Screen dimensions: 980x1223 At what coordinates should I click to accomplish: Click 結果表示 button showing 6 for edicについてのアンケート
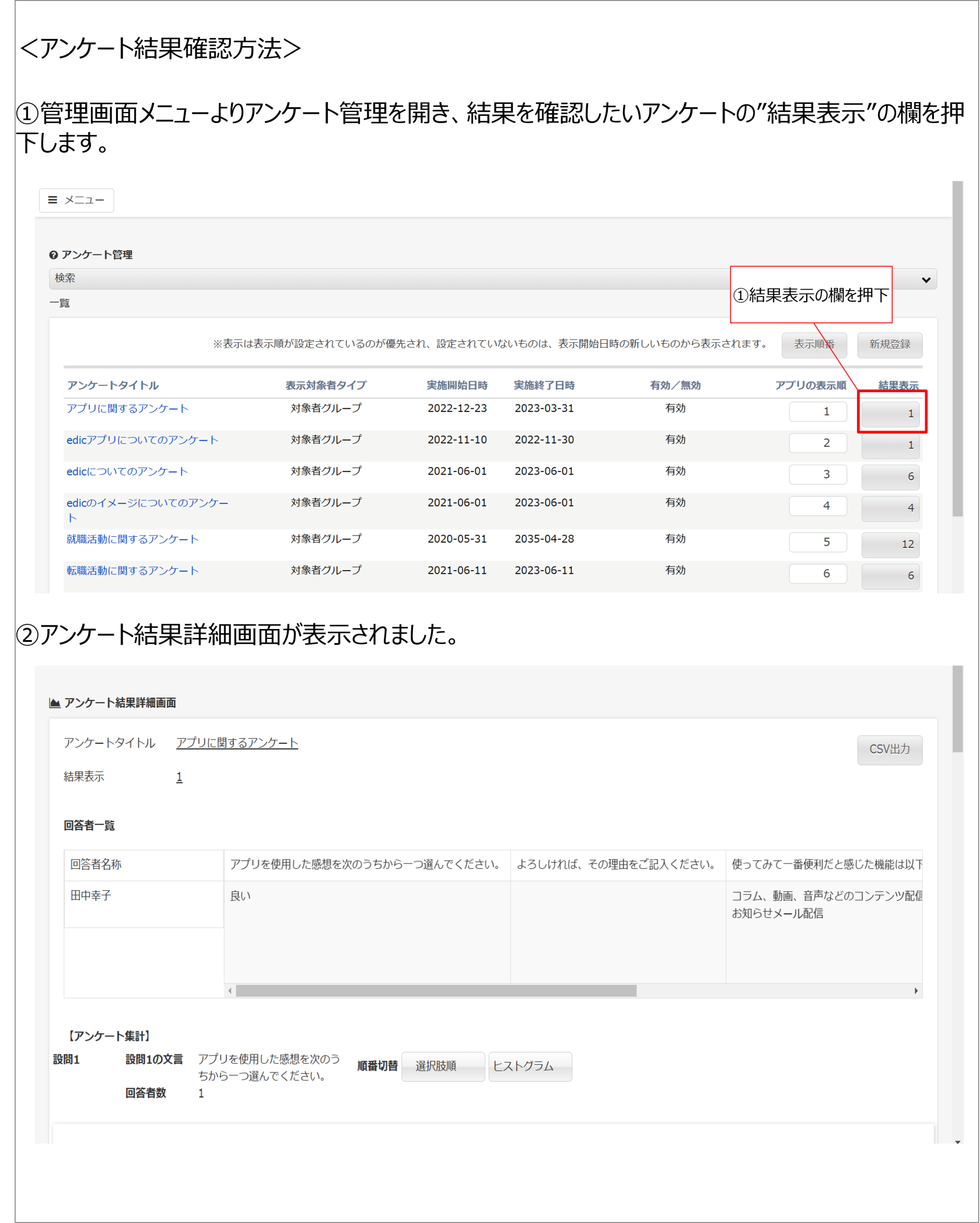pyautogui.click(x=891, y=477)
